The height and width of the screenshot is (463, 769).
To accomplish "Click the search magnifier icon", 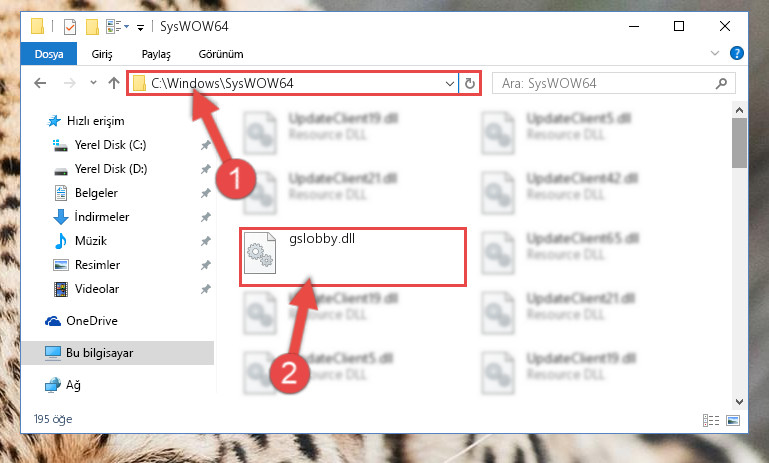I will coord(721,83).
